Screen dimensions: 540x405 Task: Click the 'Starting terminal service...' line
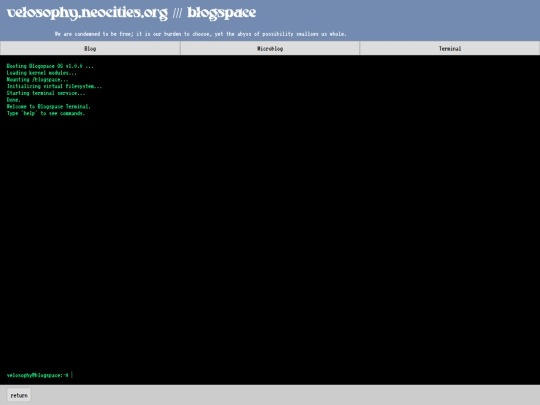point(46,93)
